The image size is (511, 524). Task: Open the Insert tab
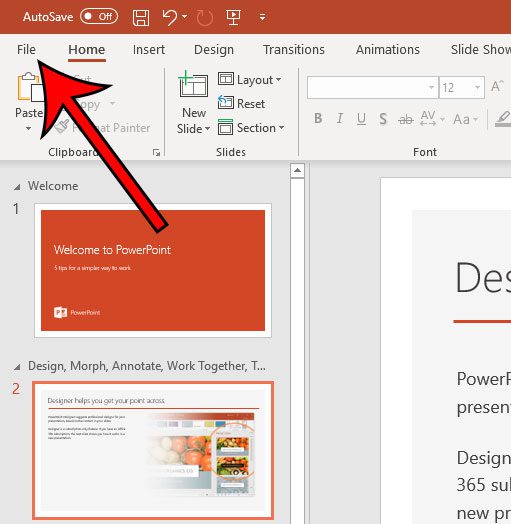coord(149,49)
